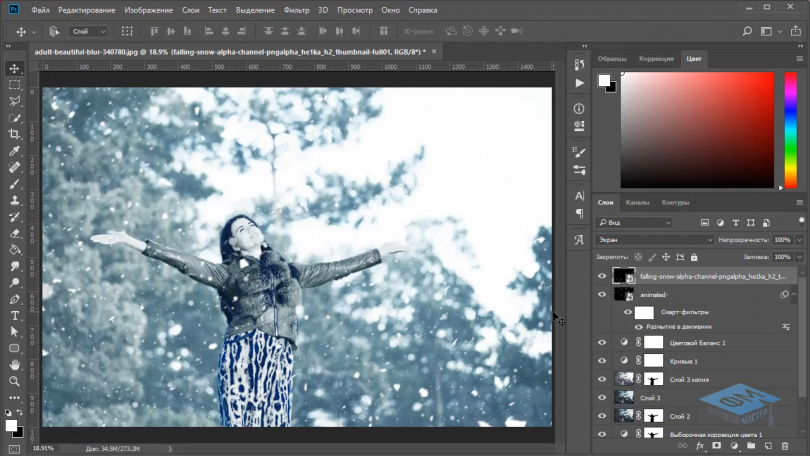This screenshot has width=810, height=456.
Task: Click the Непрозрачность opacity value field
Action: click(x=781, y=240)
